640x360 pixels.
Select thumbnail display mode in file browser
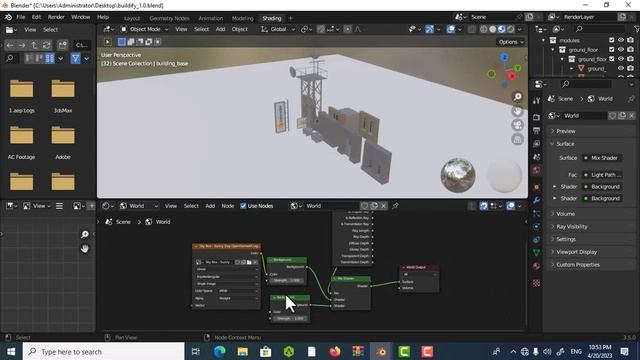pyautogui.click(x=50, y=58)
